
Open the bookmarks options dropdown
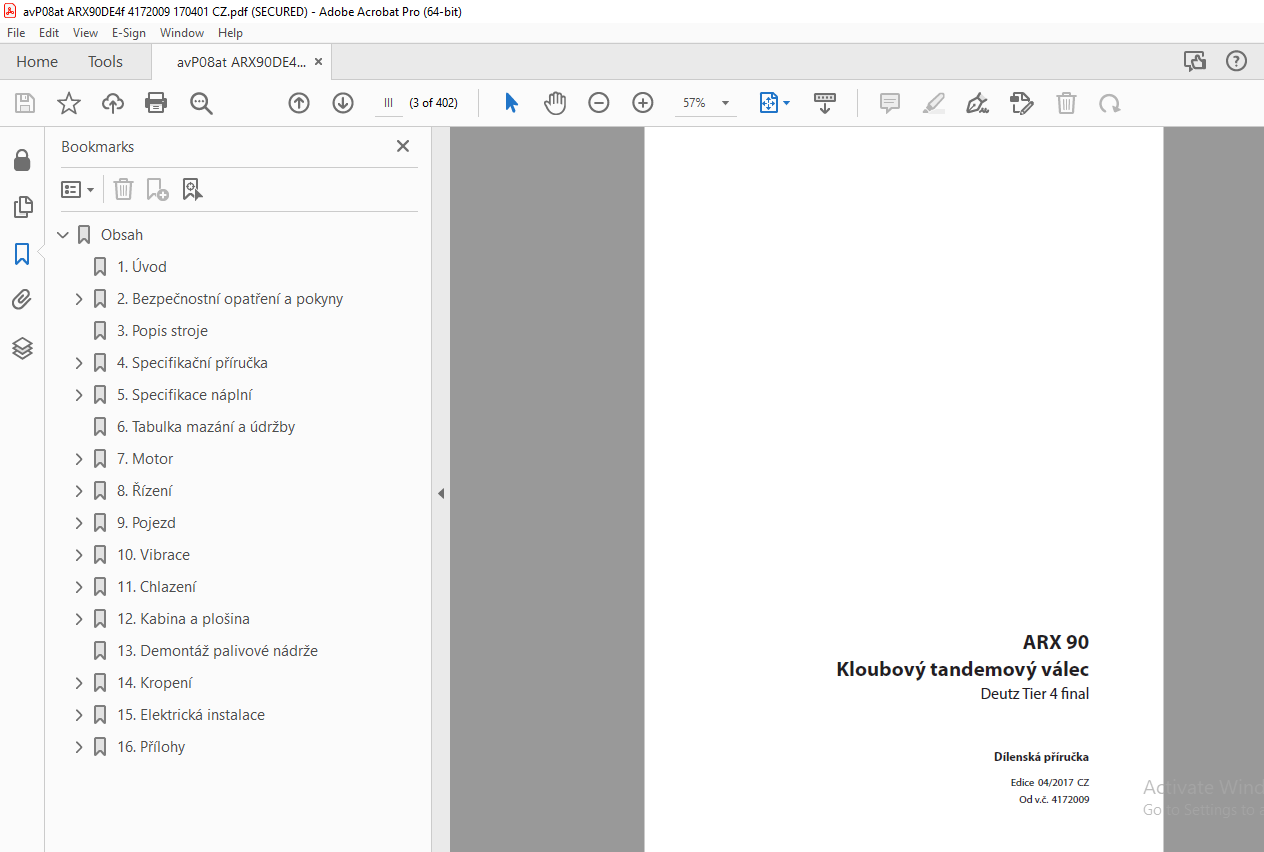[78, 189]
